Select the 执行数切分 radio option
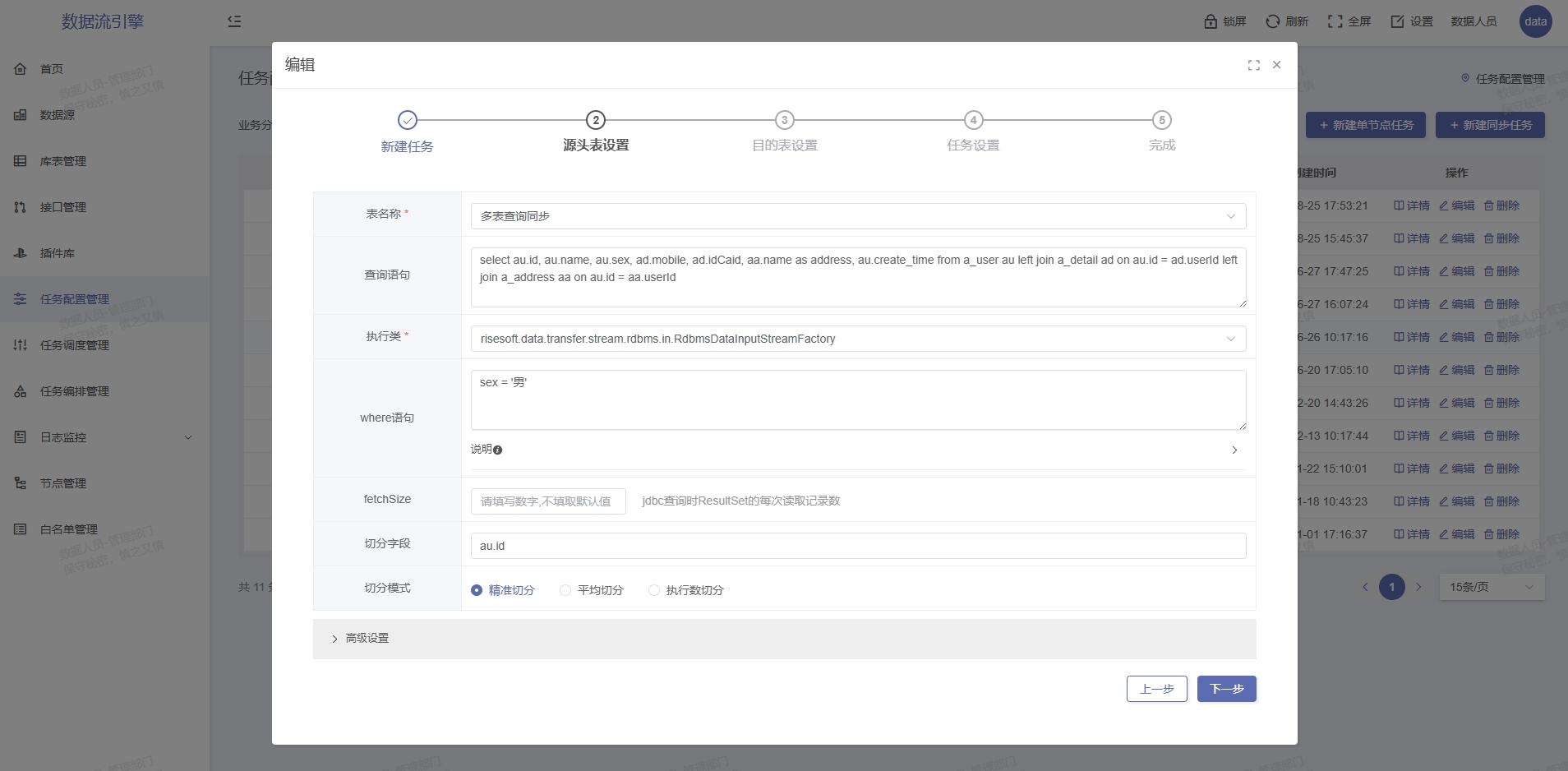Image resolution: width=1568 pixels, height=771 pixels. coord(654,590)
